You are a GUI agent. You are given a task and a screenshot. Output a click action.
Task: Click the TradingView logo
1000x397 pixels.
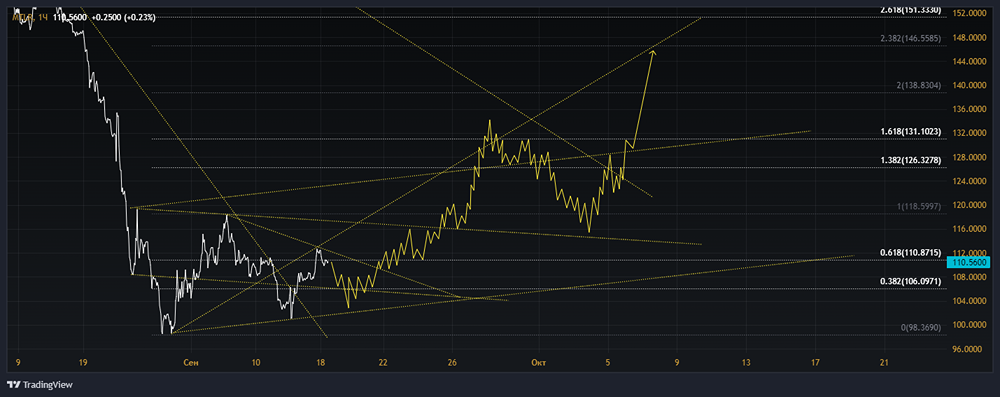click(x=40, y=385)
